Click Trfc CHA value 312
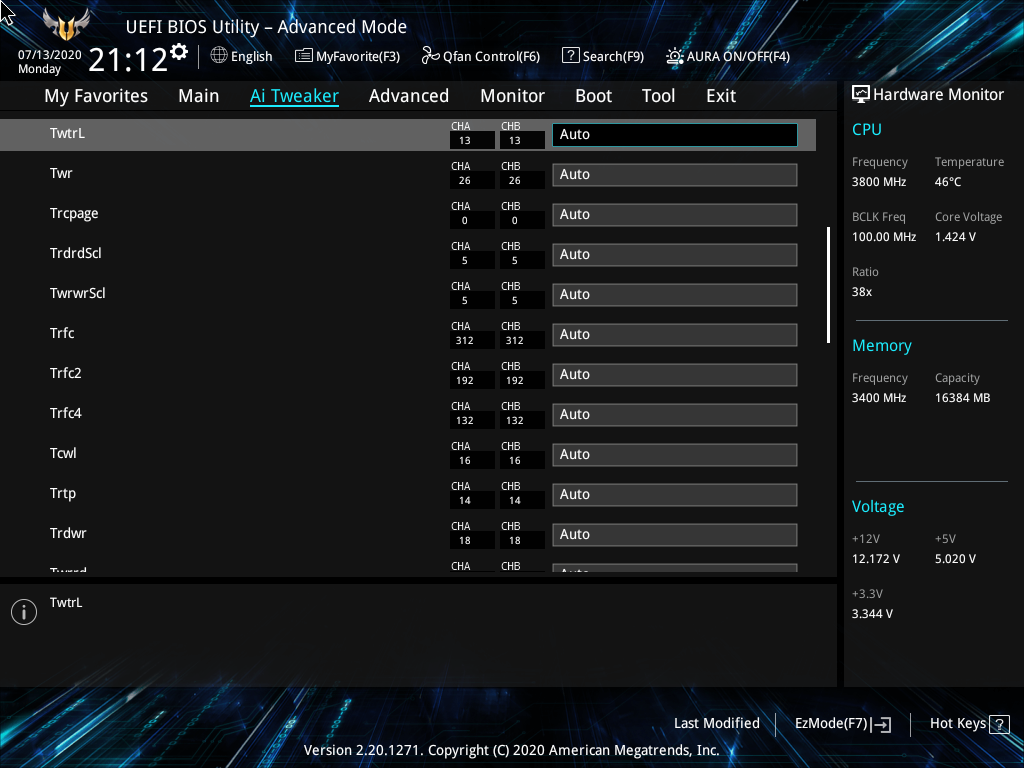 click(465, 341)
